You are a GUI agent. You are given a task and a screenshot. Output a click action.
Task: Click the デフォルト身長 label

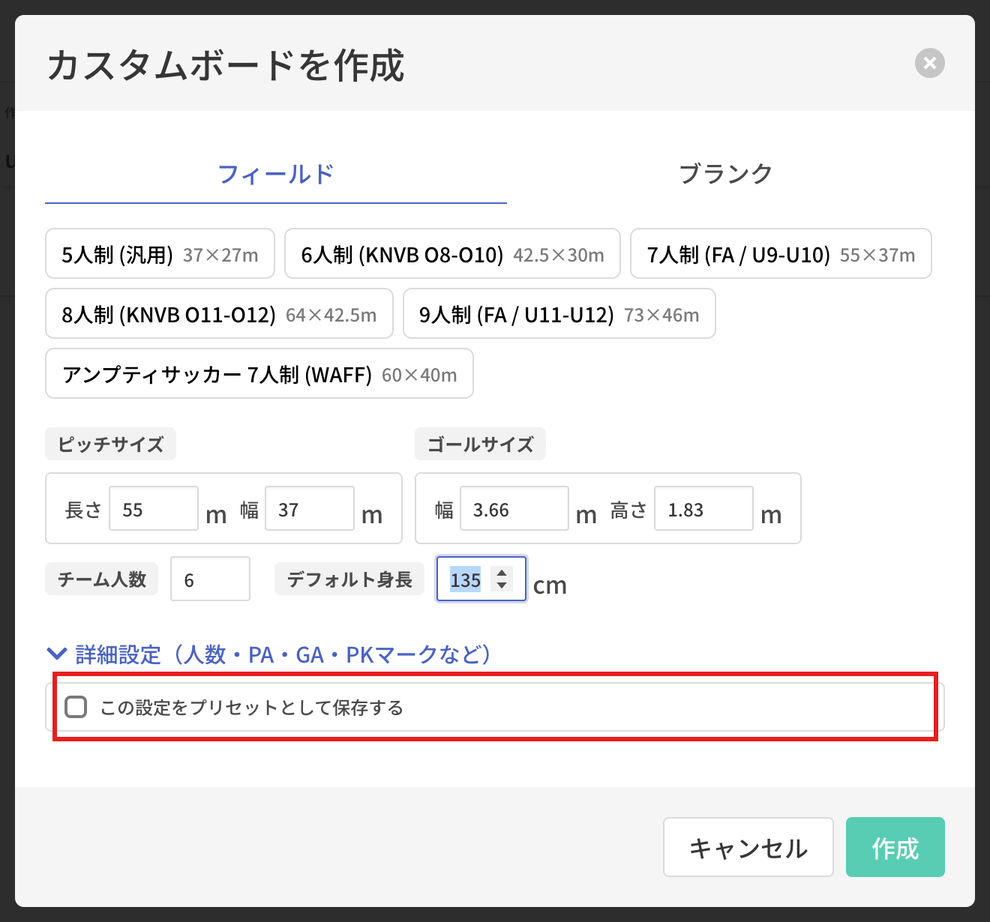(x=349, y=579)
